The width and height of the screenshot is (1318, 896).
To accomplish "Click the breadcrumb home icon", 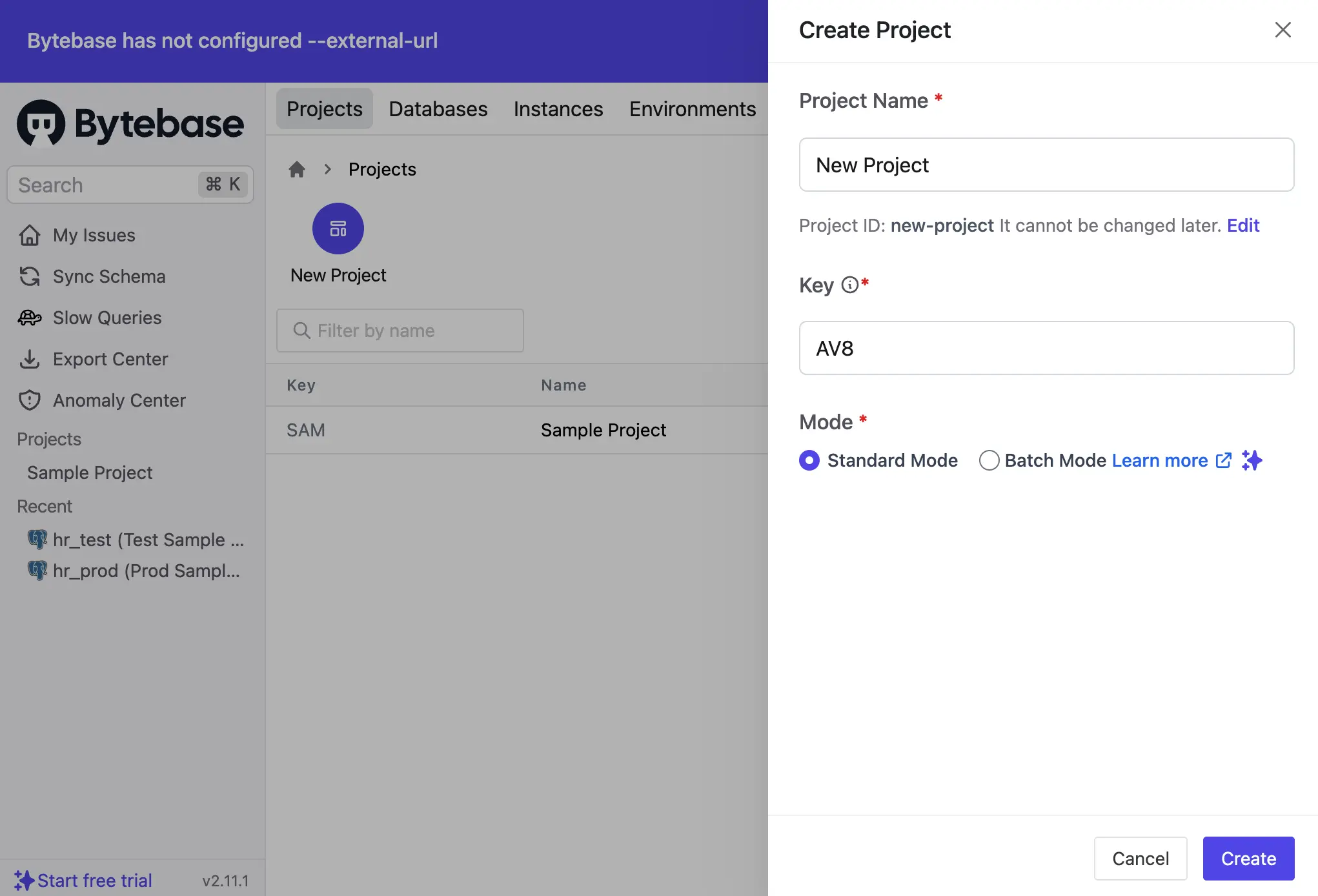I will (x=297, y=169).
